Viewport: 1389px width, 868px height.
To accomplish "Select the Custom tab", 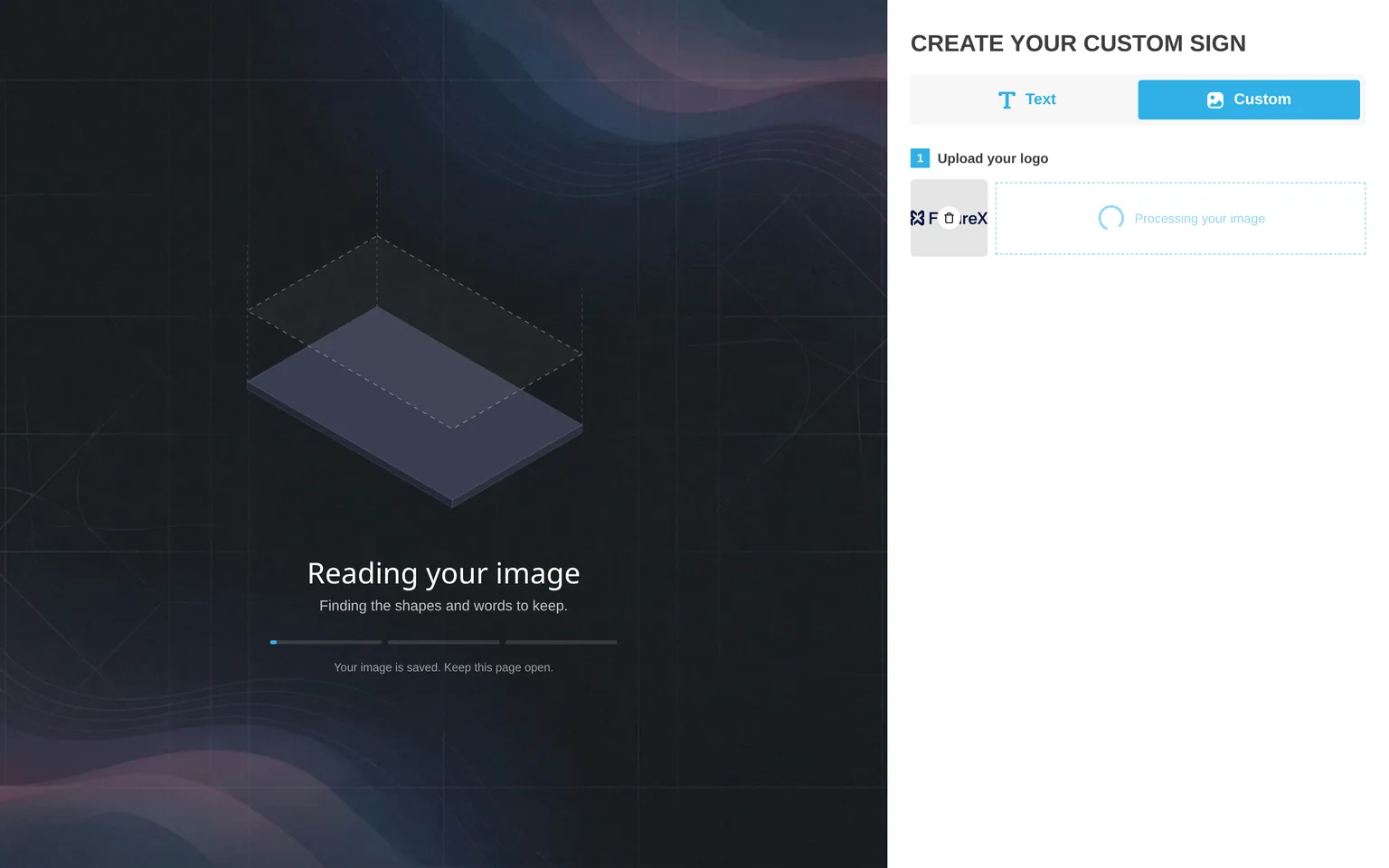I will [x=1249, y=99].
